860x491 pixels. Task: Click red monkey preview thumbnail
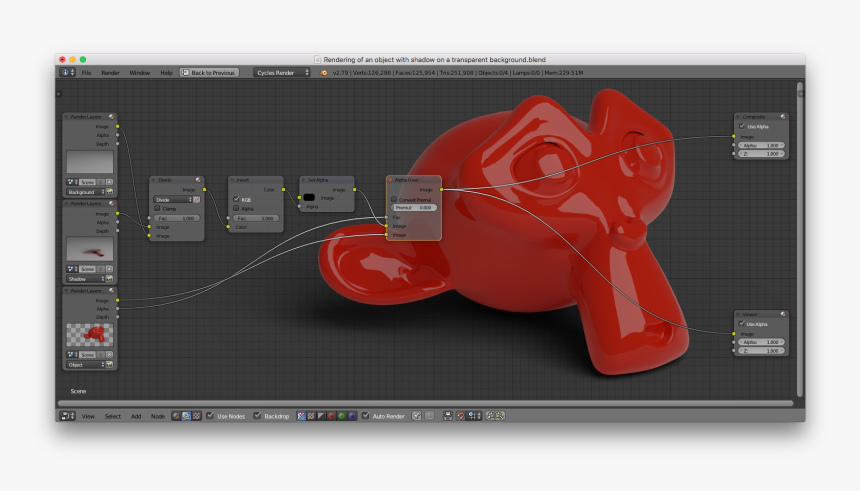(x=90, y=335)
